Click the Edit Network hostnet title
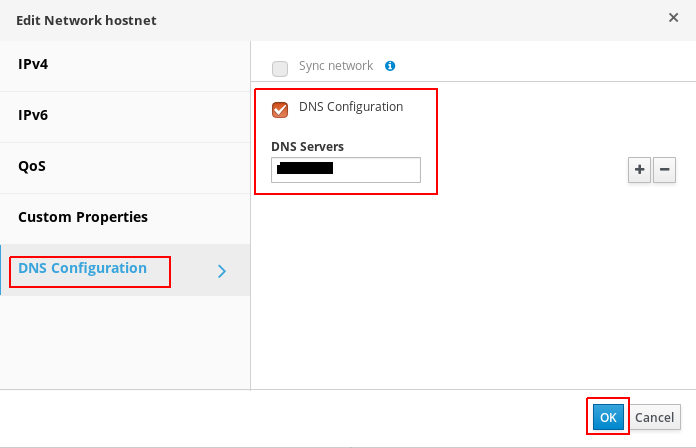The image size is (696, 448). (x=86, y=20)
